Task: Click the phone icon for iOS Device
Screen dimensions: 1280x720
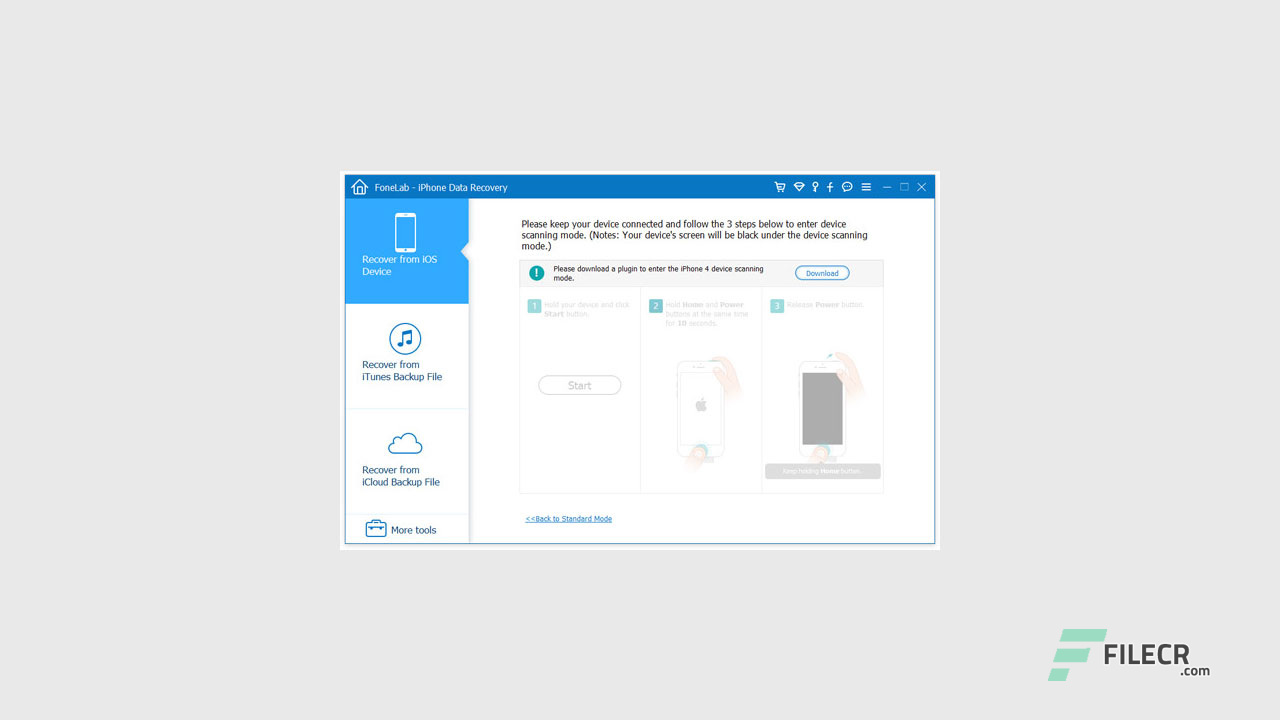Action: coord(405,232)
